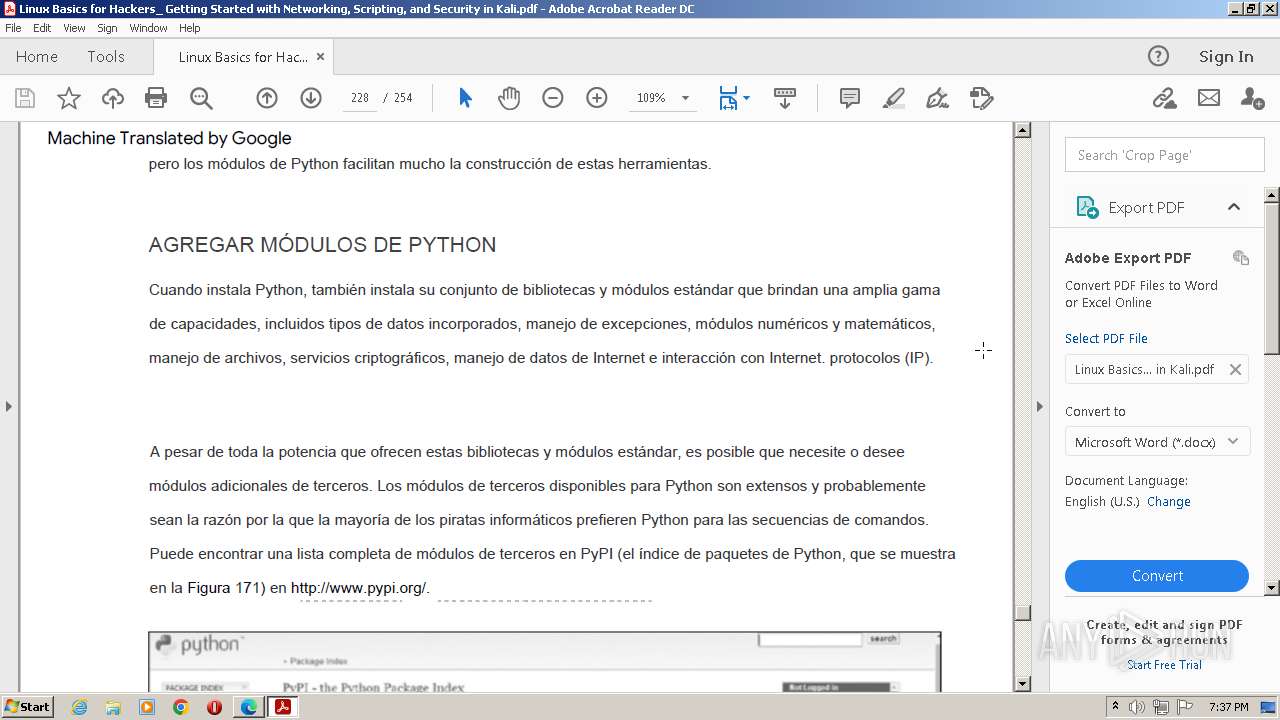Click the page number field

pyautogui.click(x=360, y=98)
